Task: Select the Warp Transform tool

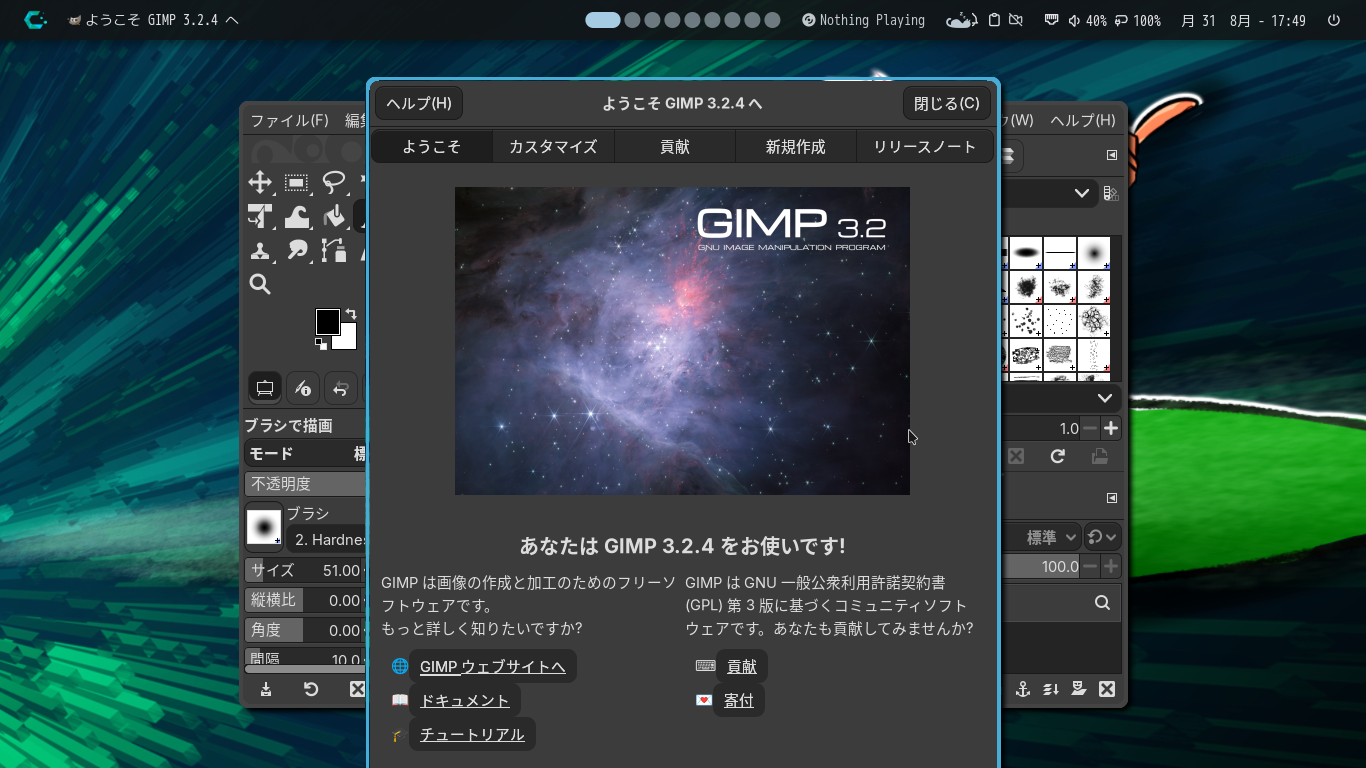Action: tap(296, 216)
